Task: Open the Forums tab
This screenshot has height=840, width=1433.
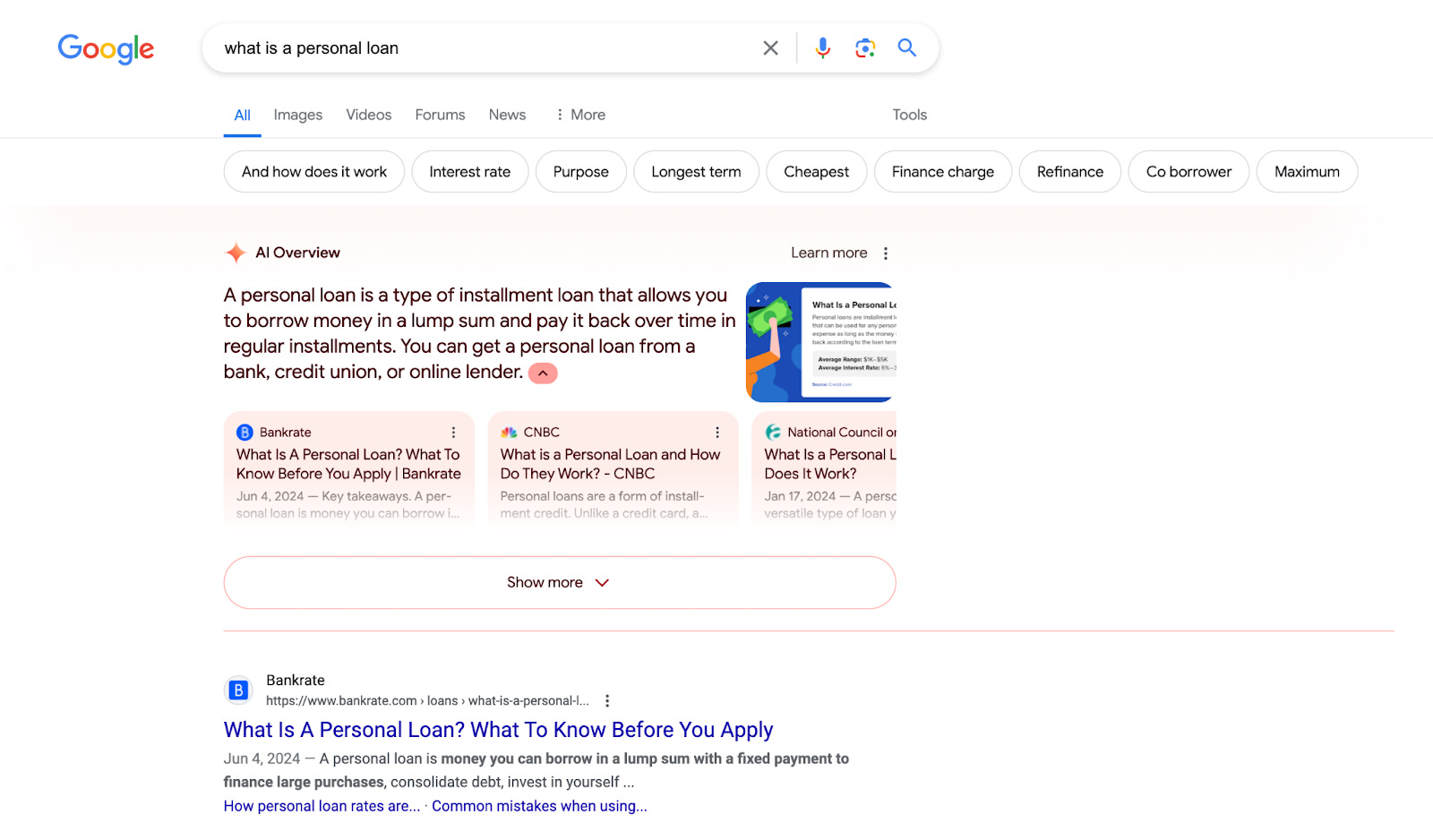Action: 440,115
